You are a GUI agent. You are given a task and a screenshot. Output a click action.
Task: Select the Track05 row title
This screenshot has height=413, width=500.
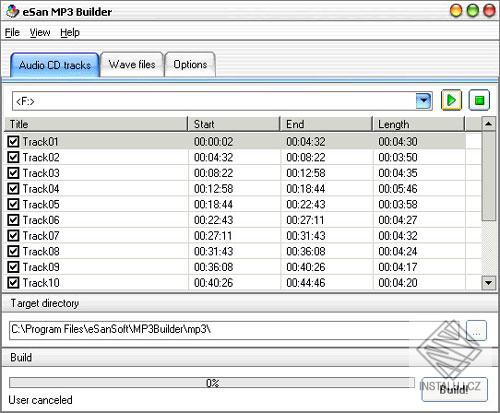click(x=41, y=204)
